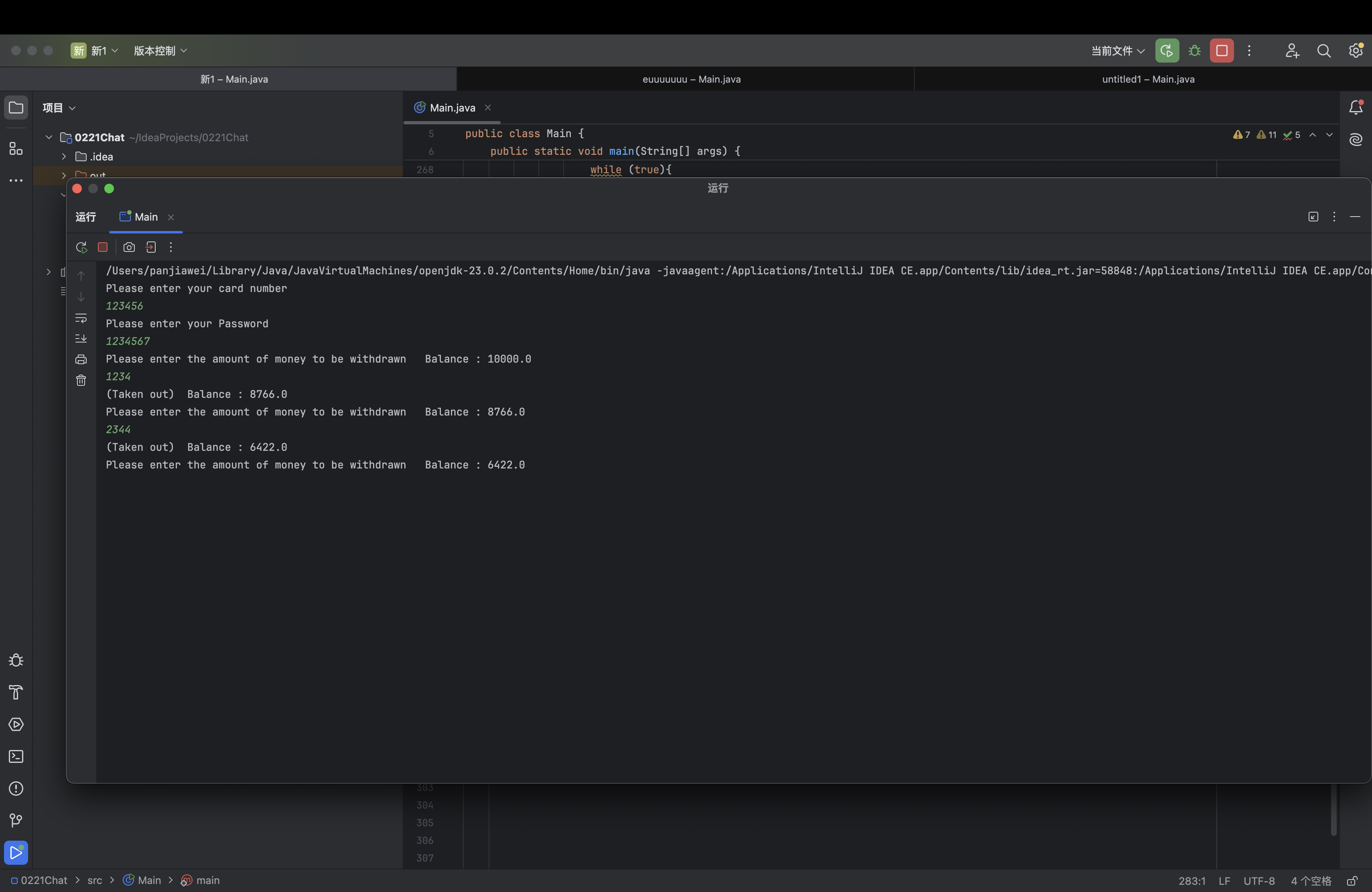Open the Problems tool window icon
The width and height of the screenshot is (1372, 892).
pos(16,788)
